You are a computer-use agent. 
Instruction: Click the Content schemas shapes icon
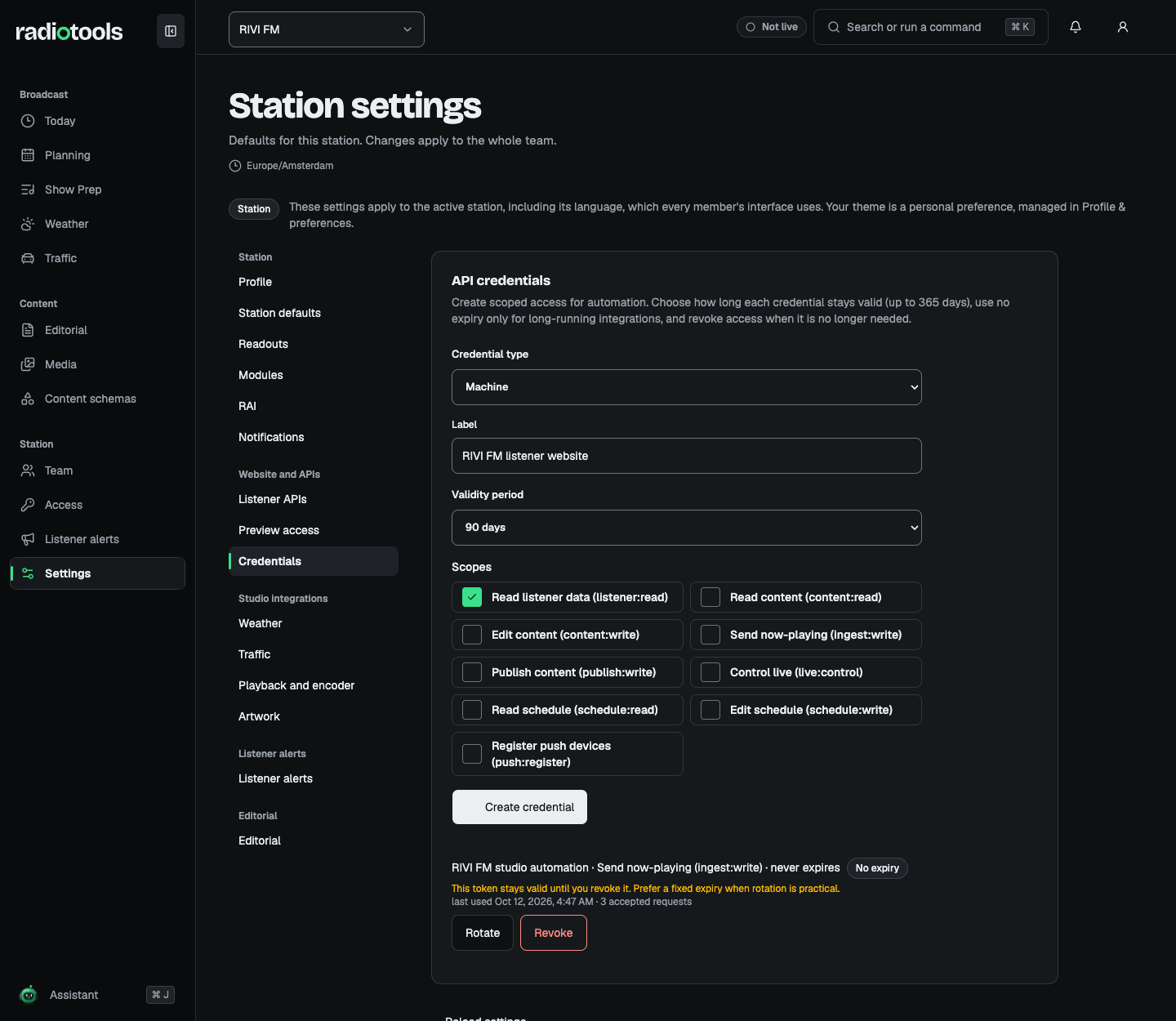pyautogui.click(x=28, y=399)
